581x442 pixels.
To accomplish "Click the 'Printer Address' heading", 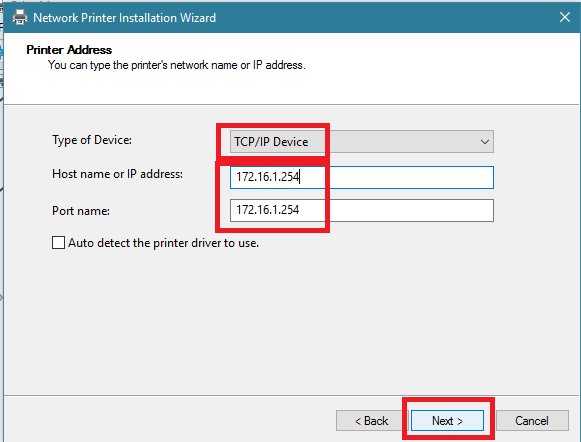I will point(69,50).
